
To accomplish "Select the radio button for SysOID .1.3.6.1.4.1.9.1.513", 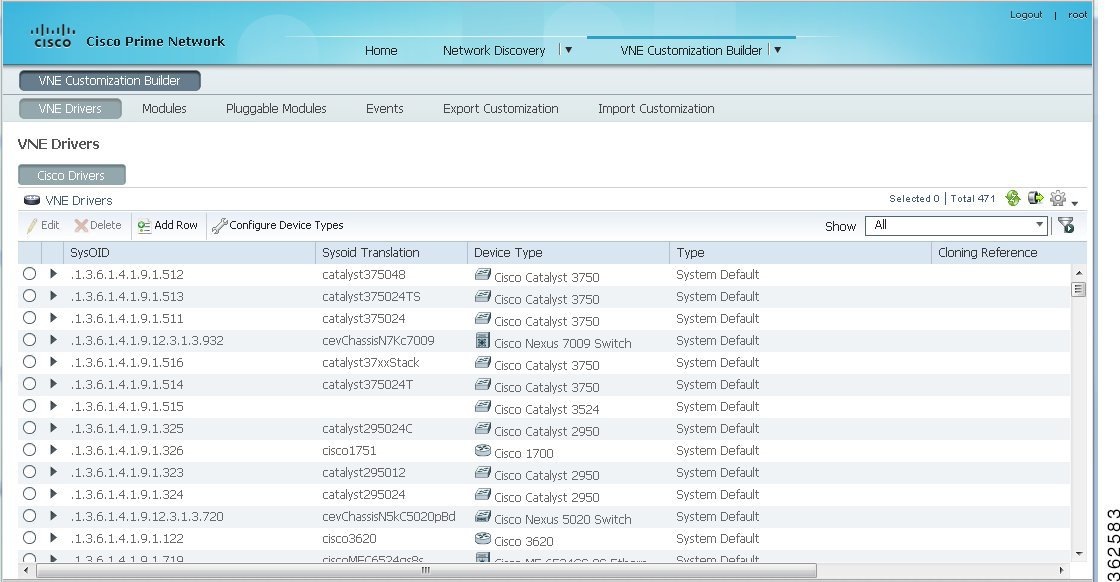I will click(29, 296).
